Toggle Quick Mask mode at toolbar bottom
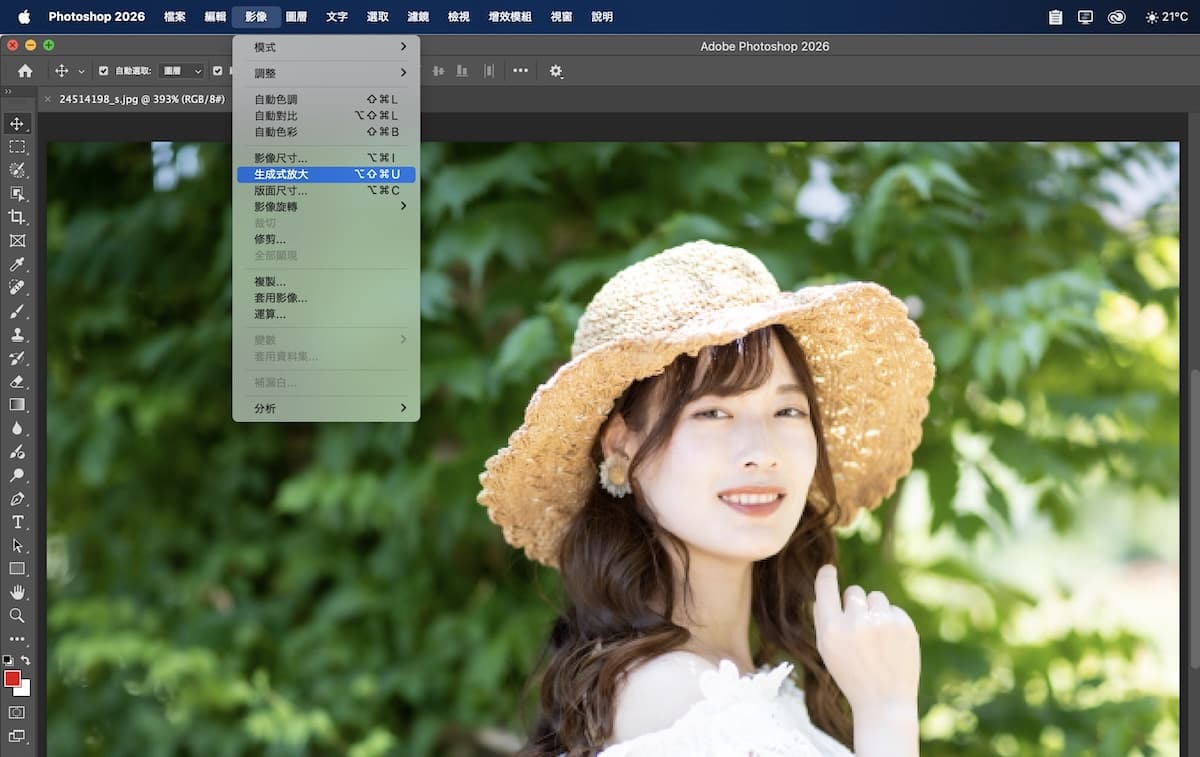This screenshot has height=757, width=1200. point(17,711)
